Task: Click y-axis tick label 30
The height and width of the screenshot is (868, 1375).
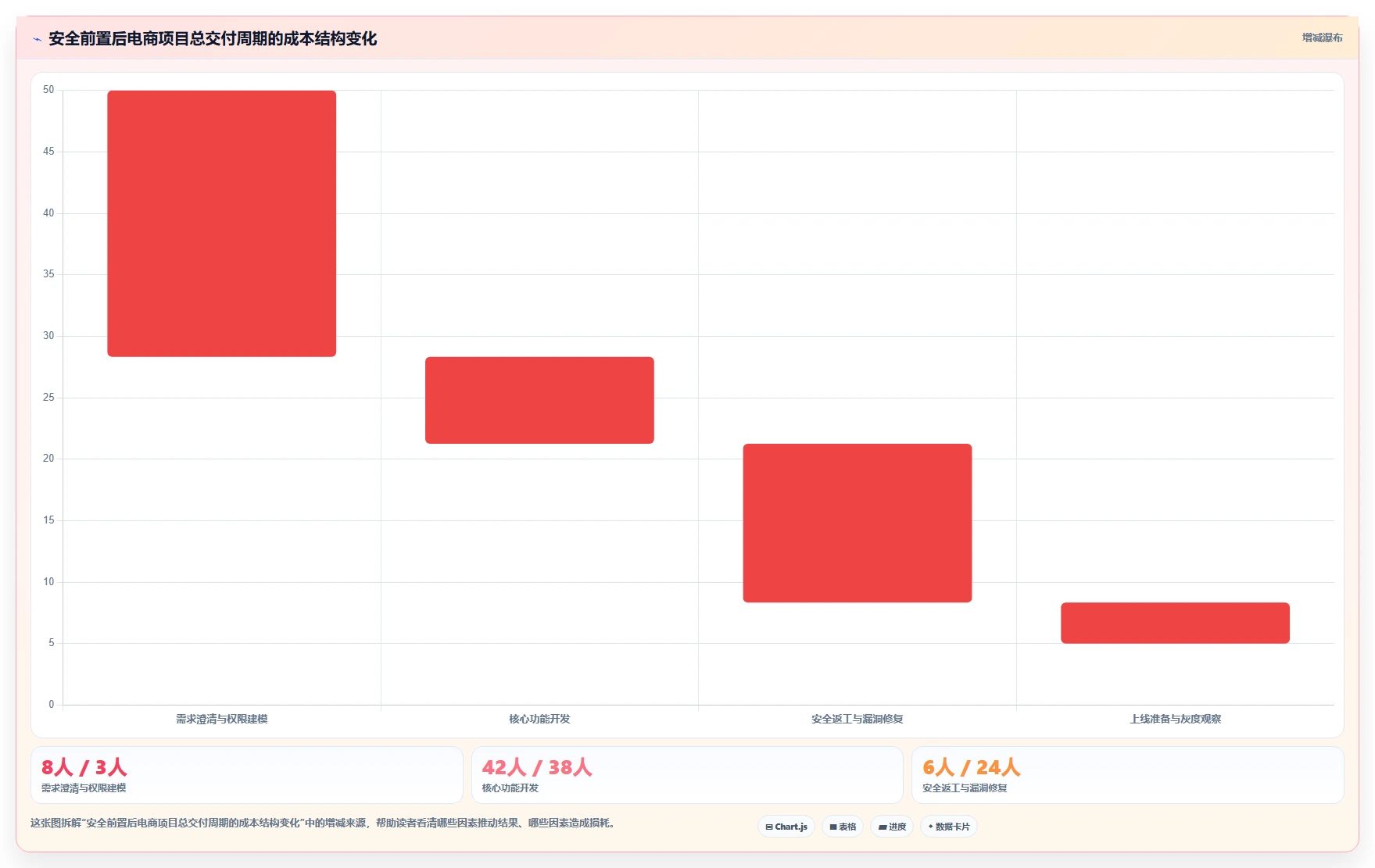Action: 48,336
